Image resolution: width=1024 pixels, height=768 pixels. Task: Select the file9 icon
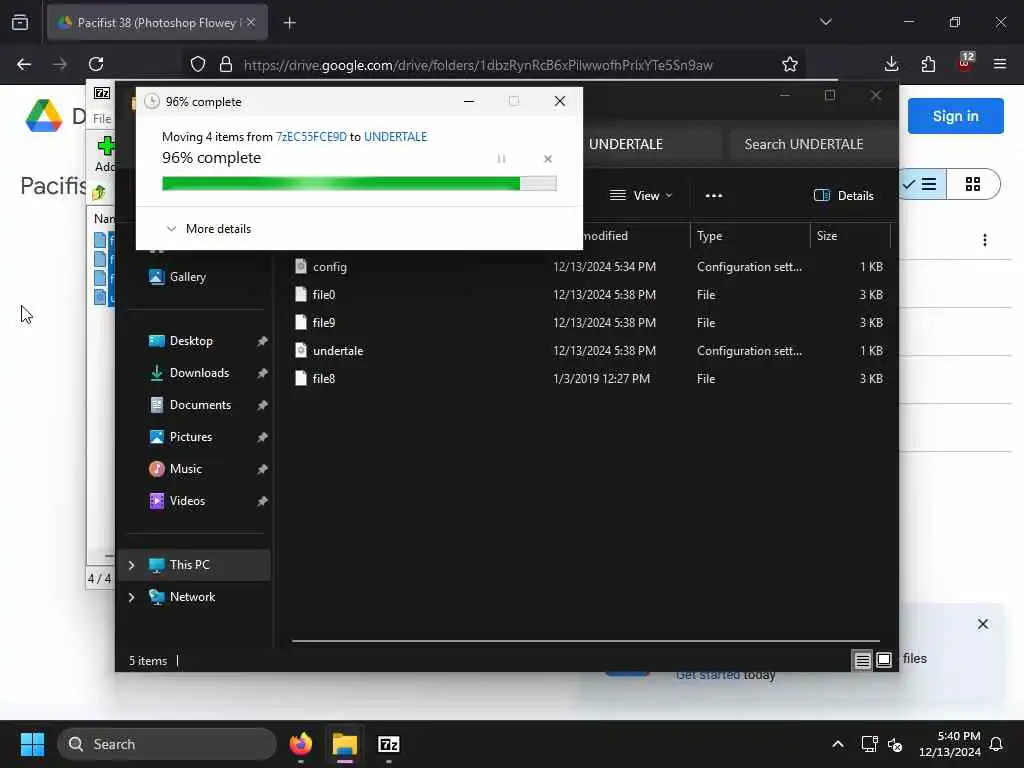[300, 323]
